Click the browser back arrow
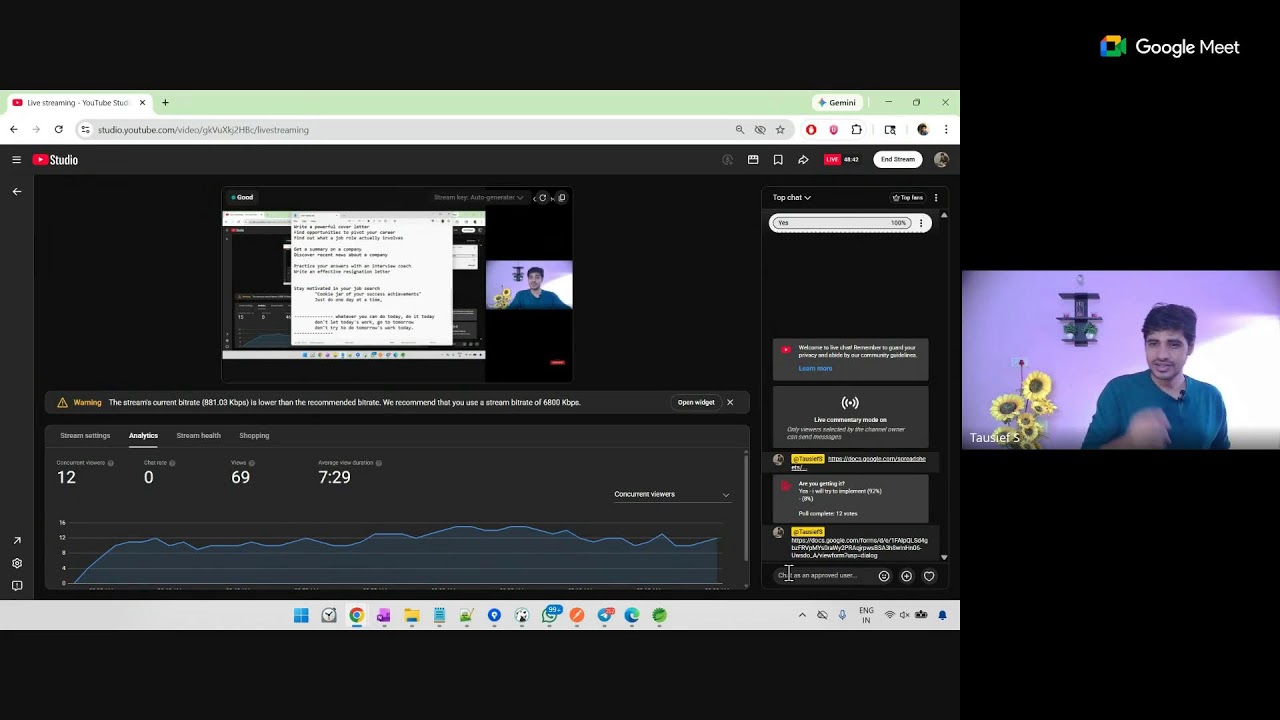 13,129
